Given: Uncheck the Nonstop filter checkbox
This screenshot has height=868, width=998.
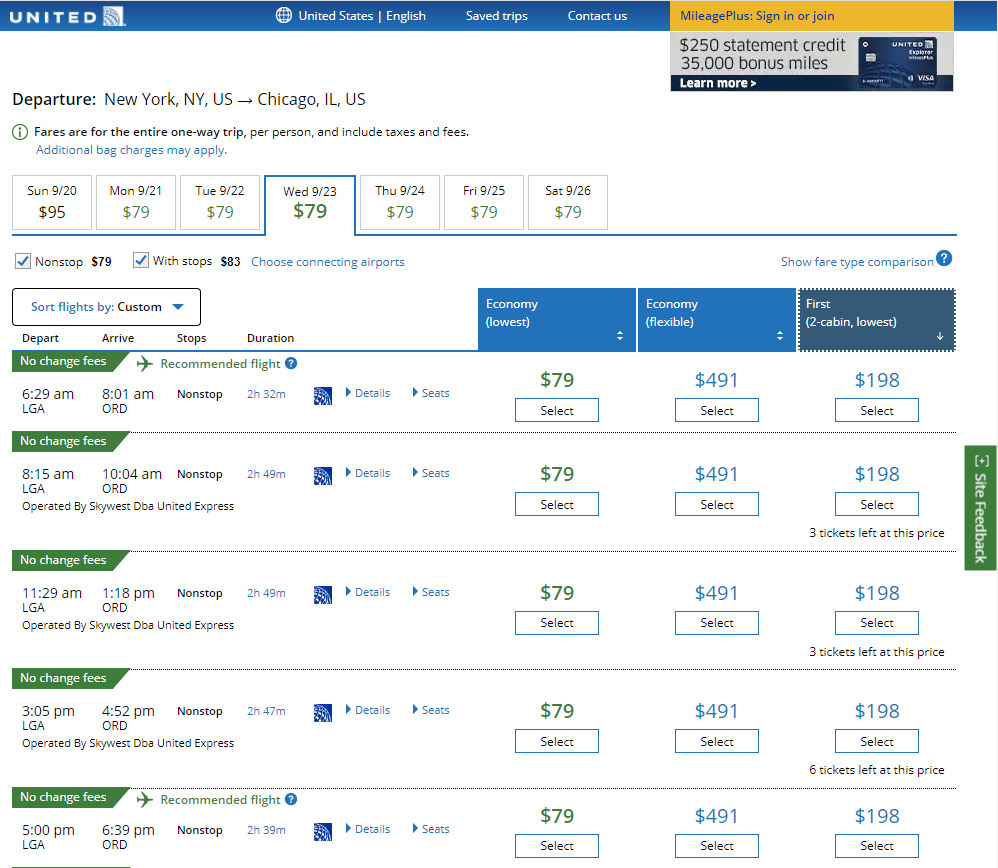Looking at the screenshot, I should click(x=23, y=261).
